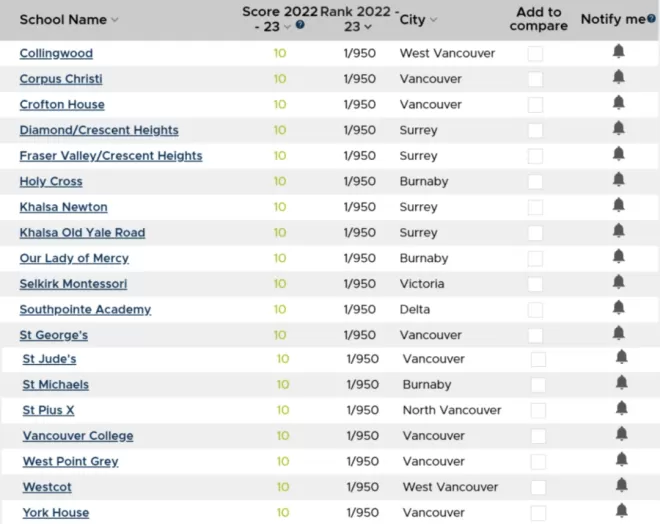Click the notify bell for Selkirk Montessori

pos(618,282)
